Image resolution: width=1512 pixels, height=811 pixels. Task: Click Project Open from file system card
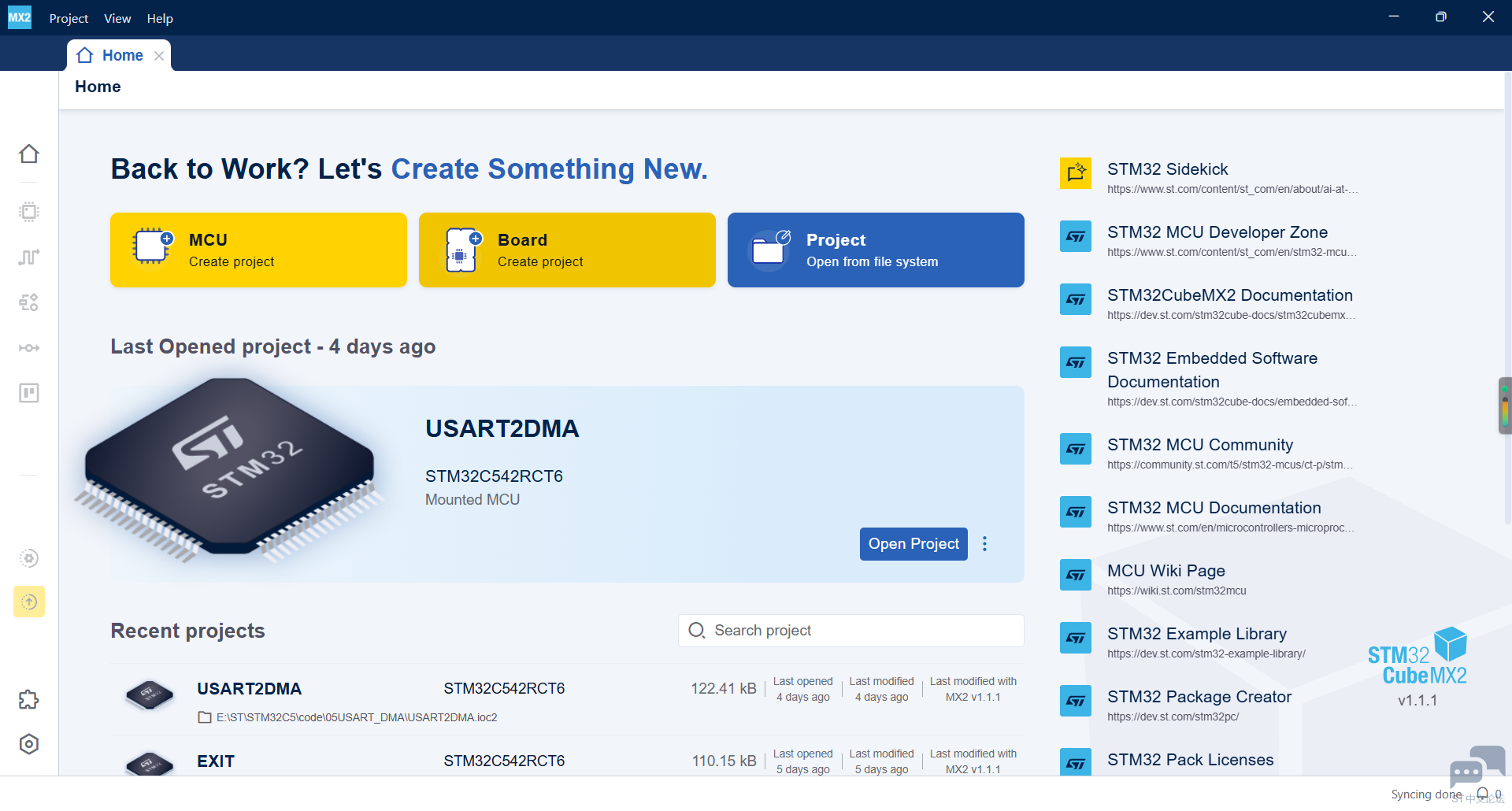coord(876,250)
